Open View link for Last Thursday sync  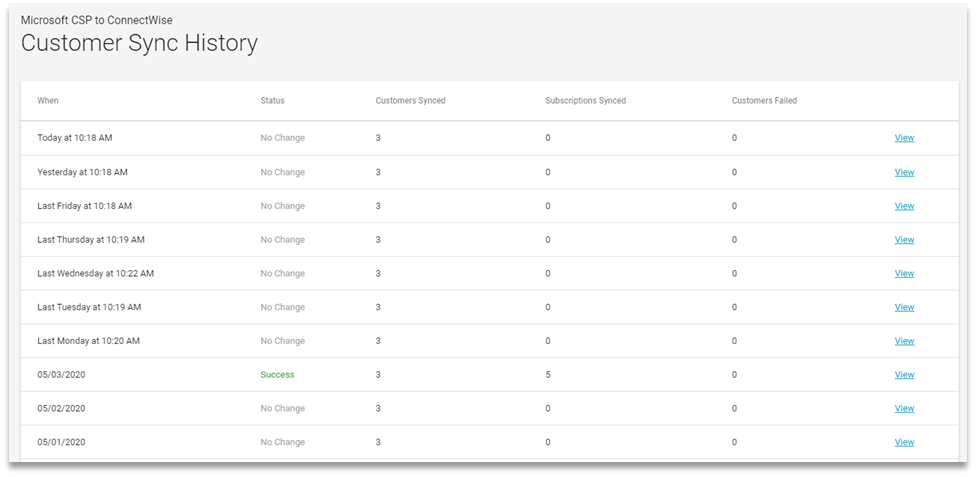pyautogui.click(x=904, y=239)
